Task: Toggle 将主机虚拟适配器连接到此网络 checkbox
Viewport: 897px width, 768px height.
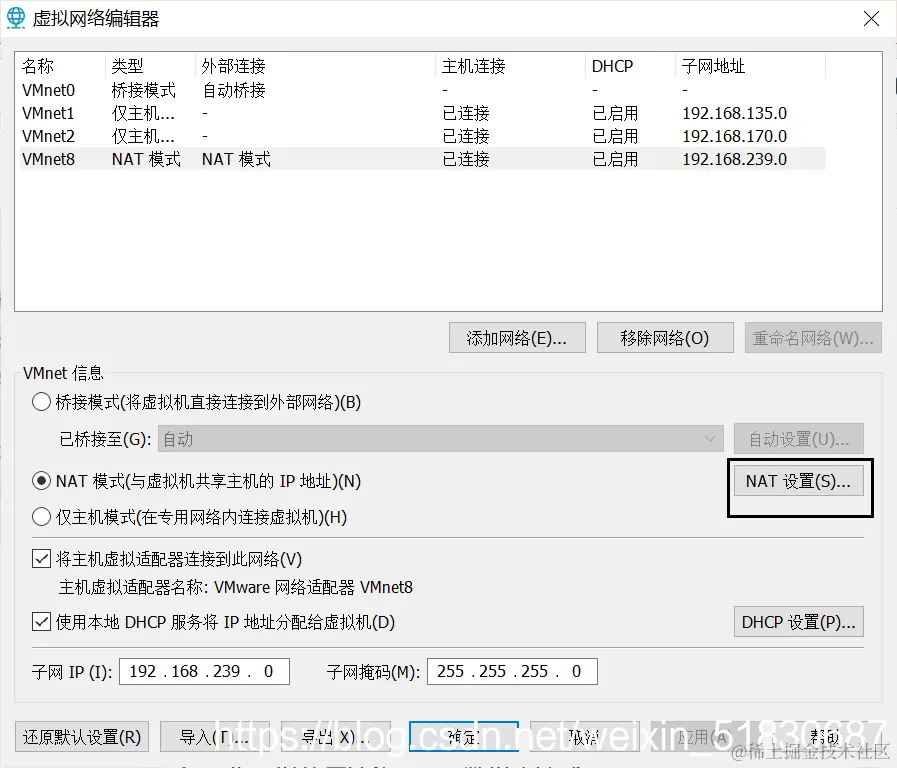Action: point(41,559)
